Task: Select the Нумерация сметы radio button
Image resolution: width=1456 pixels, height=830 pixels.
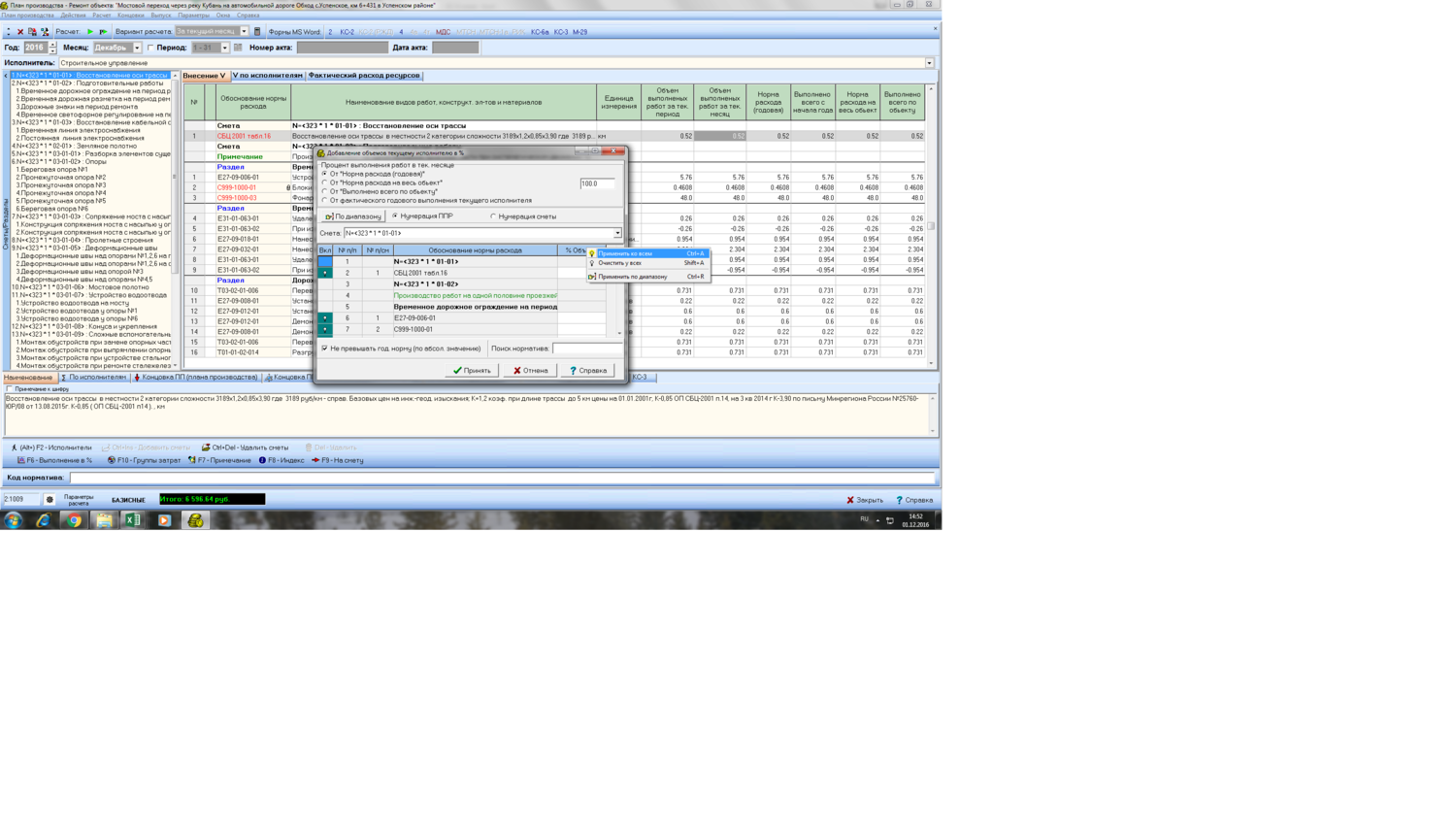Action: click(x=493, y=216)
